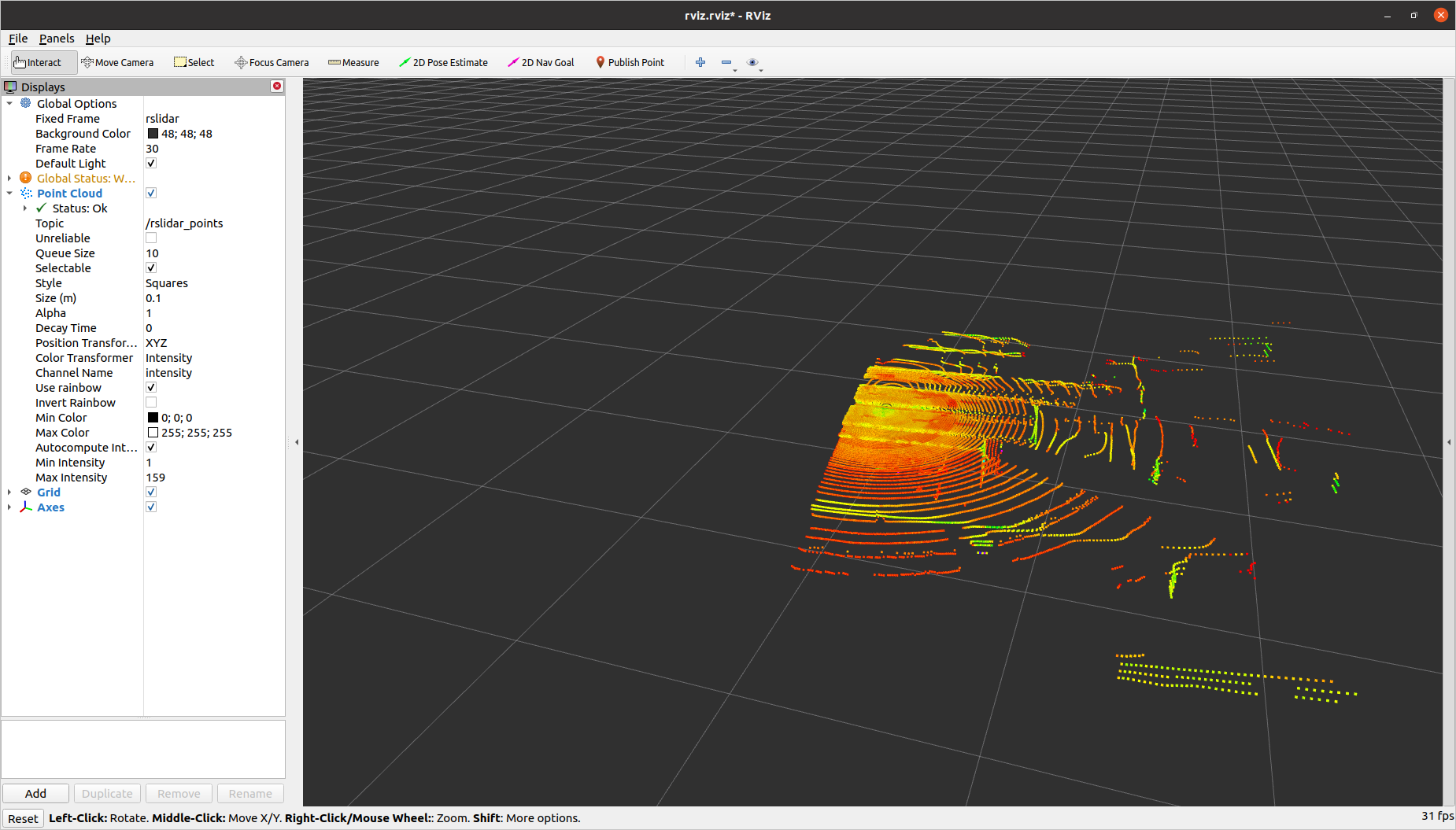Click the Remove button
This screenshot has width=1456, height=830.
click(179, 793)
